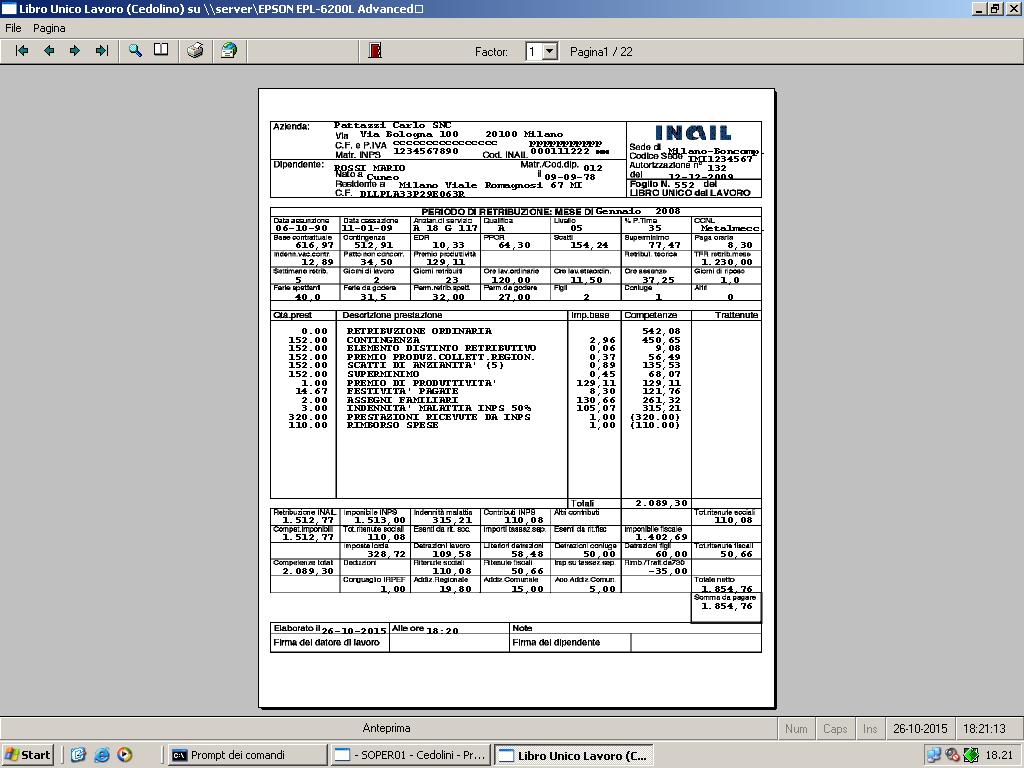Click the Firma del dipendente field
This screenshot has width=1024, height=768.
[x=556, y=643]
